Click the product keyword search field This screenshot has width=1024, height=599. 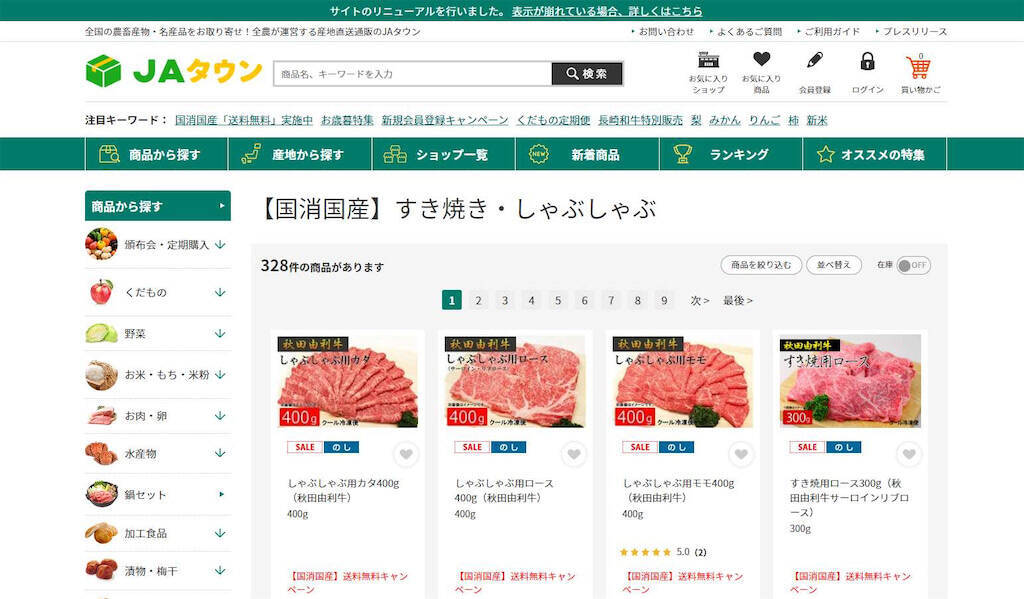[413, 74]
